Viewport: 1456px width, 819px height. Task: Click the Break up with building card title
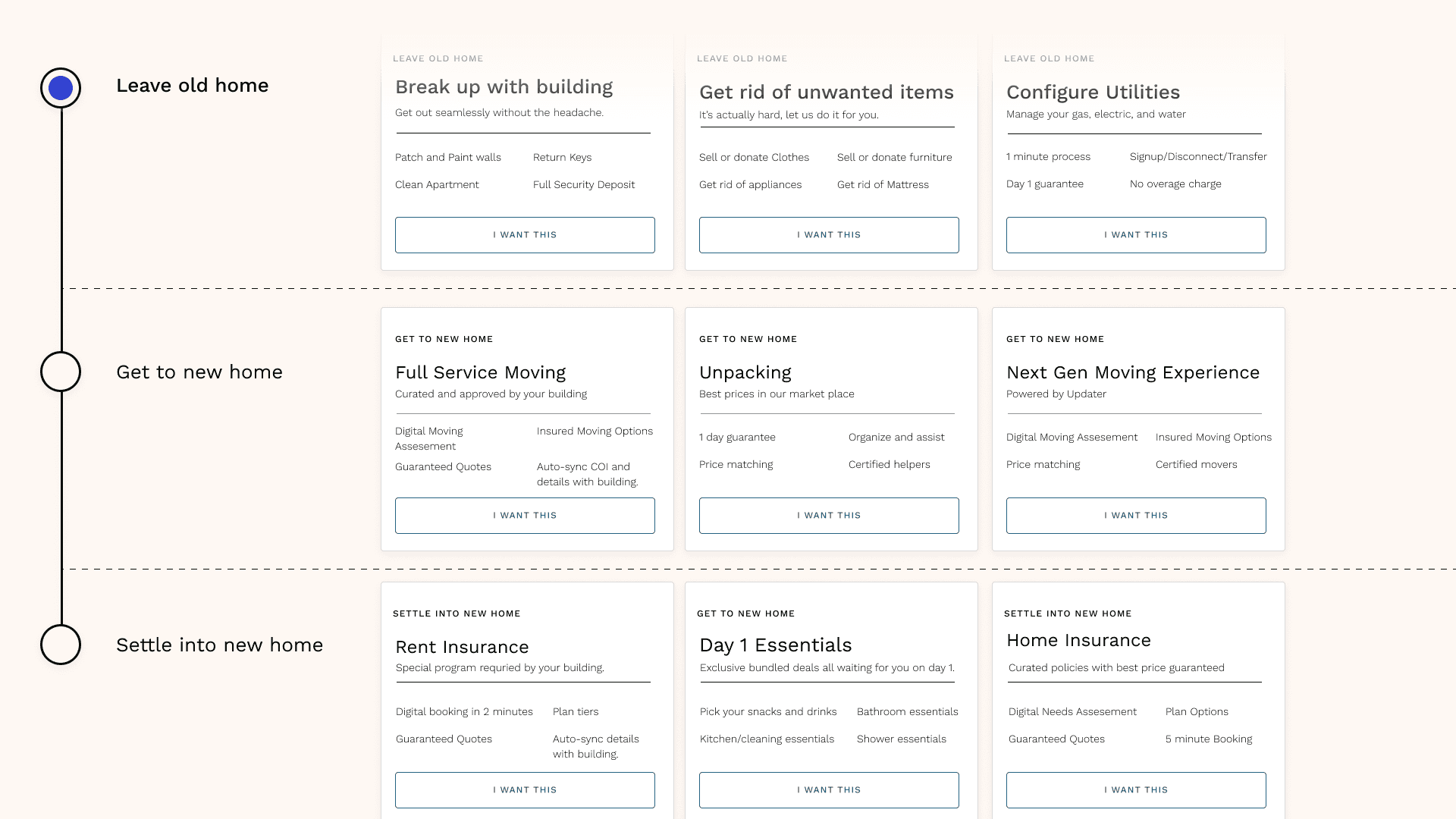[504, 87]
